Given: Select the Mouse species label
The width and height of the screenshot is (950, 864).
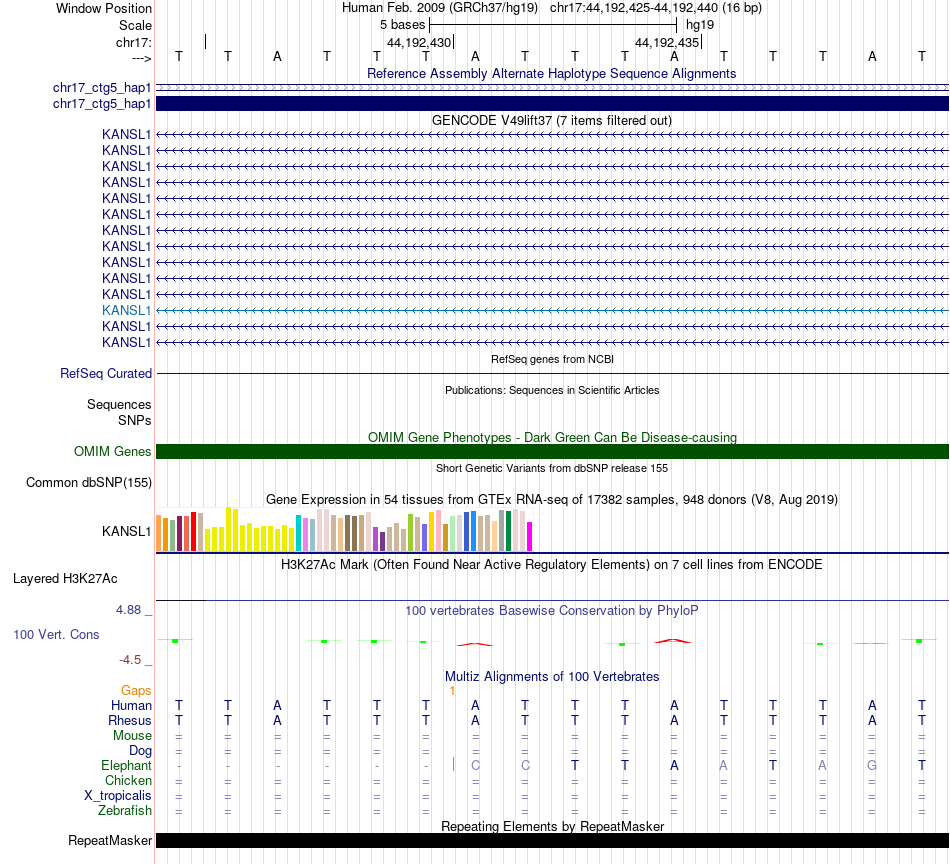Looking at the screenshot, I should (132, 736).
